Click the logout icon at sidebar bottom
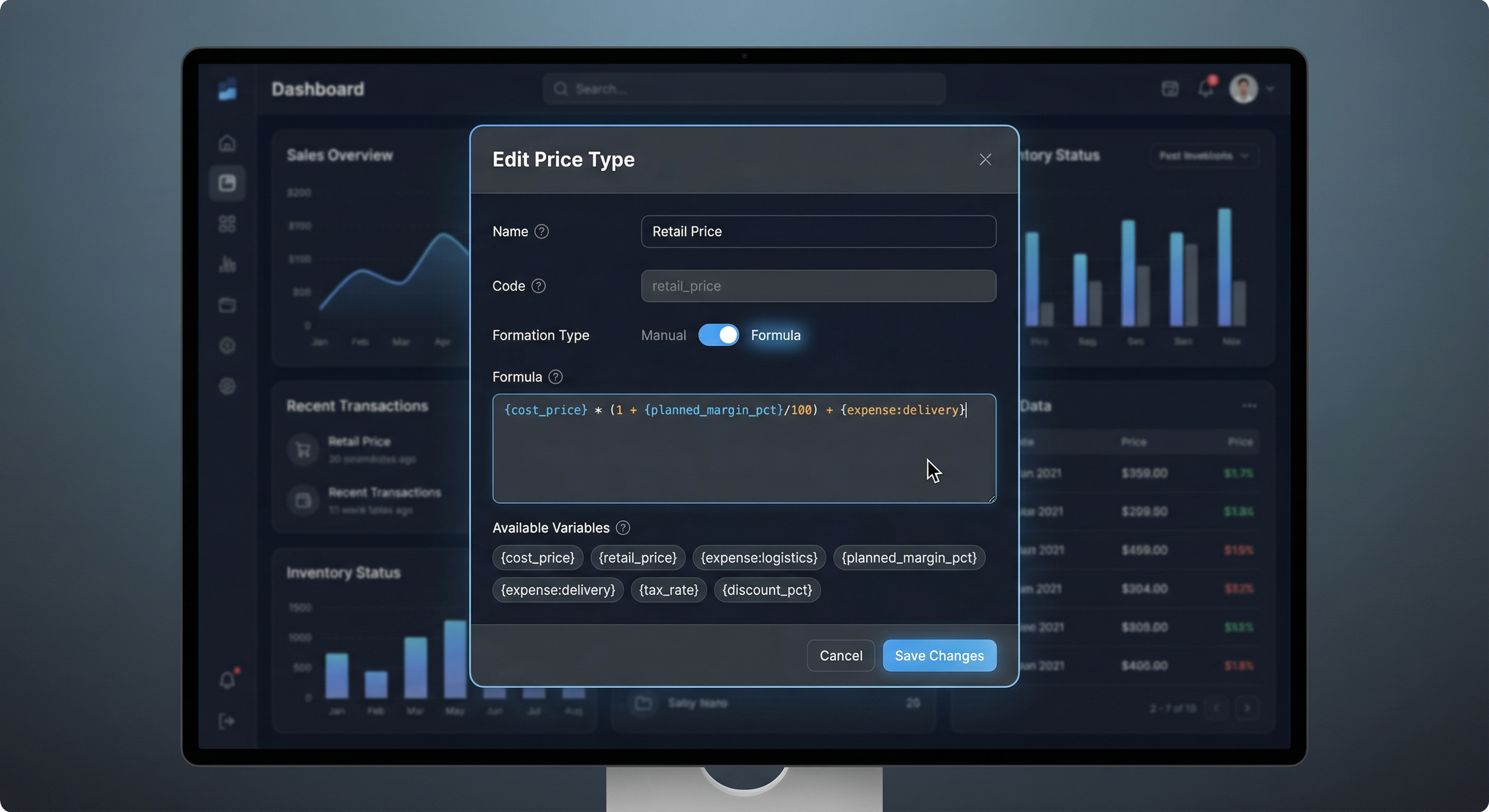 pos(227,721)
